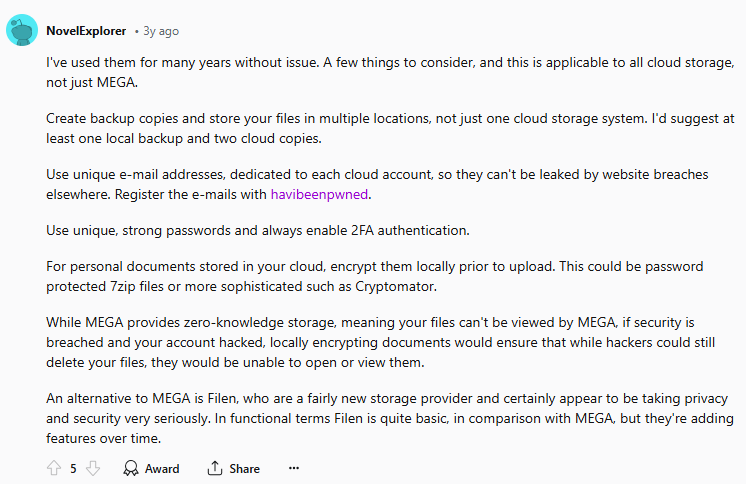Click the Award ribbon icon
The image size is (746, 484).
pyautogui.click(x=131, y=468)
